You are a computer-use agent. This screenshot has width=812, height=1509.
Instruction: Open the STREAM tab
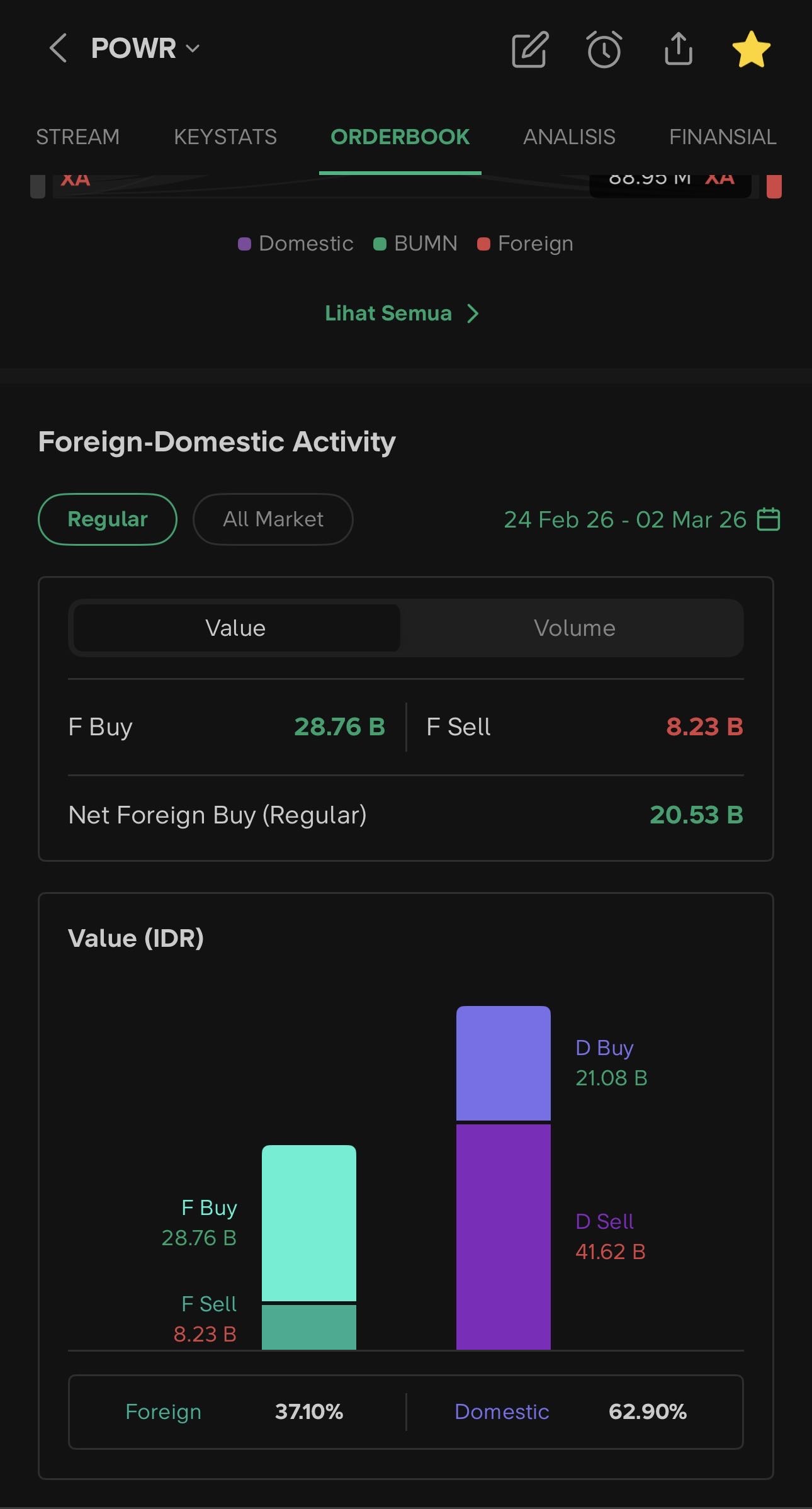pyautogui.click(x=77, y=137)
